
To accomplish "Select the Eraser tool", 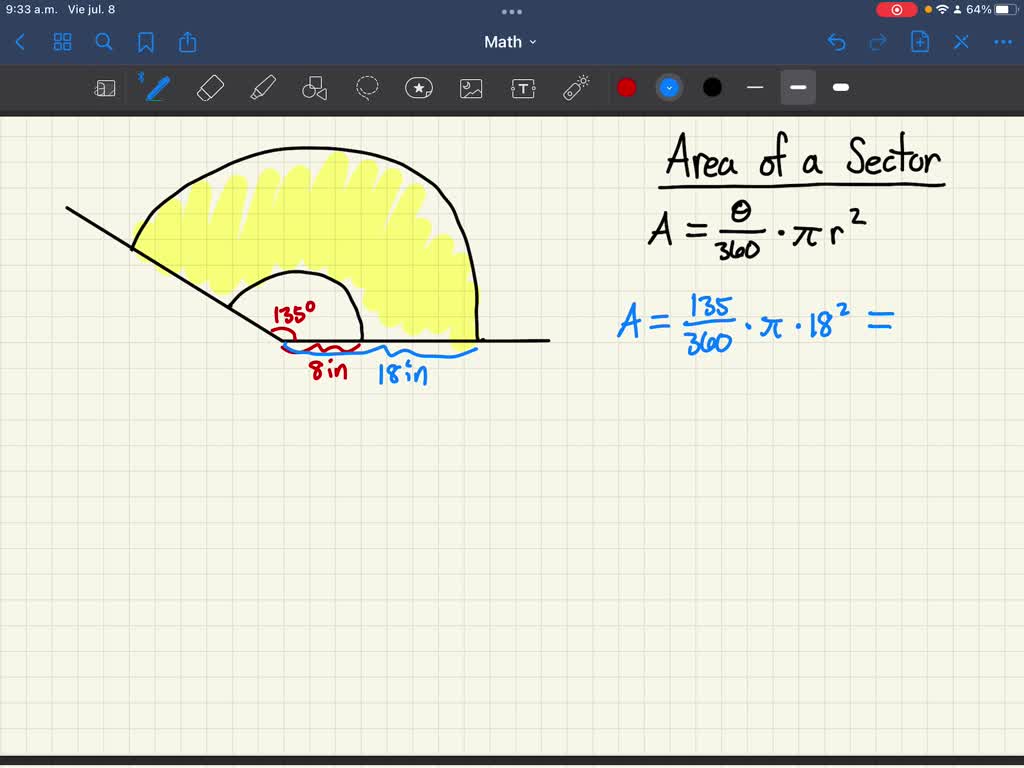I will (x=211, y=88).
